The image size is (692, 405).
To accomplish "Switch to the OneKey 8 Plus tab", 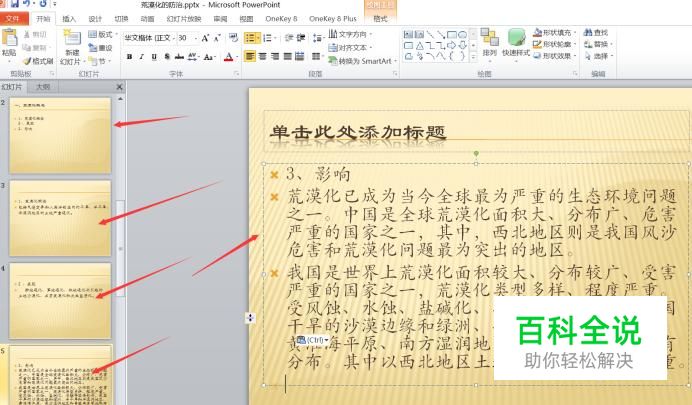I will pyautogui.click(x=333, y=19).
